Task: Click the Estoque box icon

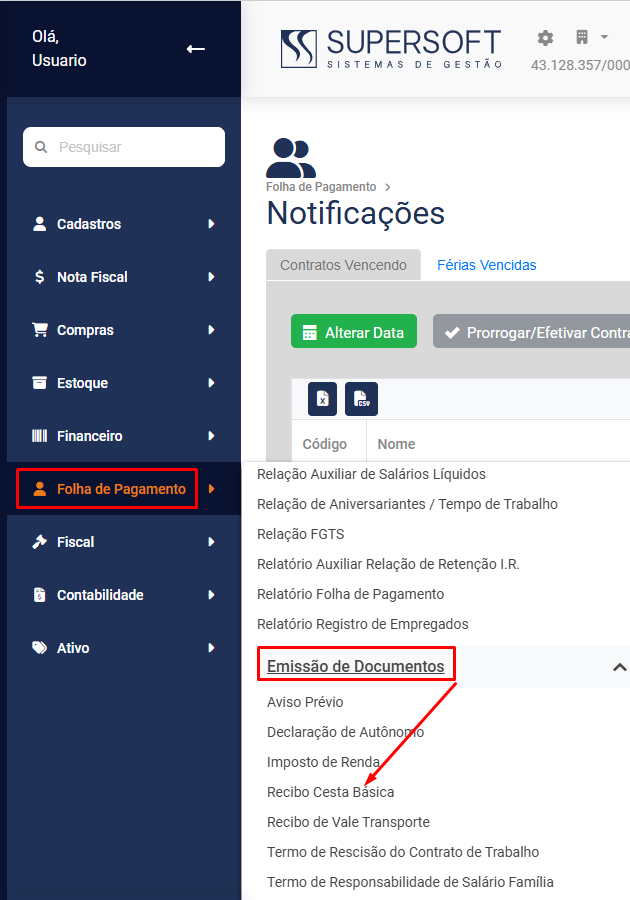Action: click(x=40, y=383)
